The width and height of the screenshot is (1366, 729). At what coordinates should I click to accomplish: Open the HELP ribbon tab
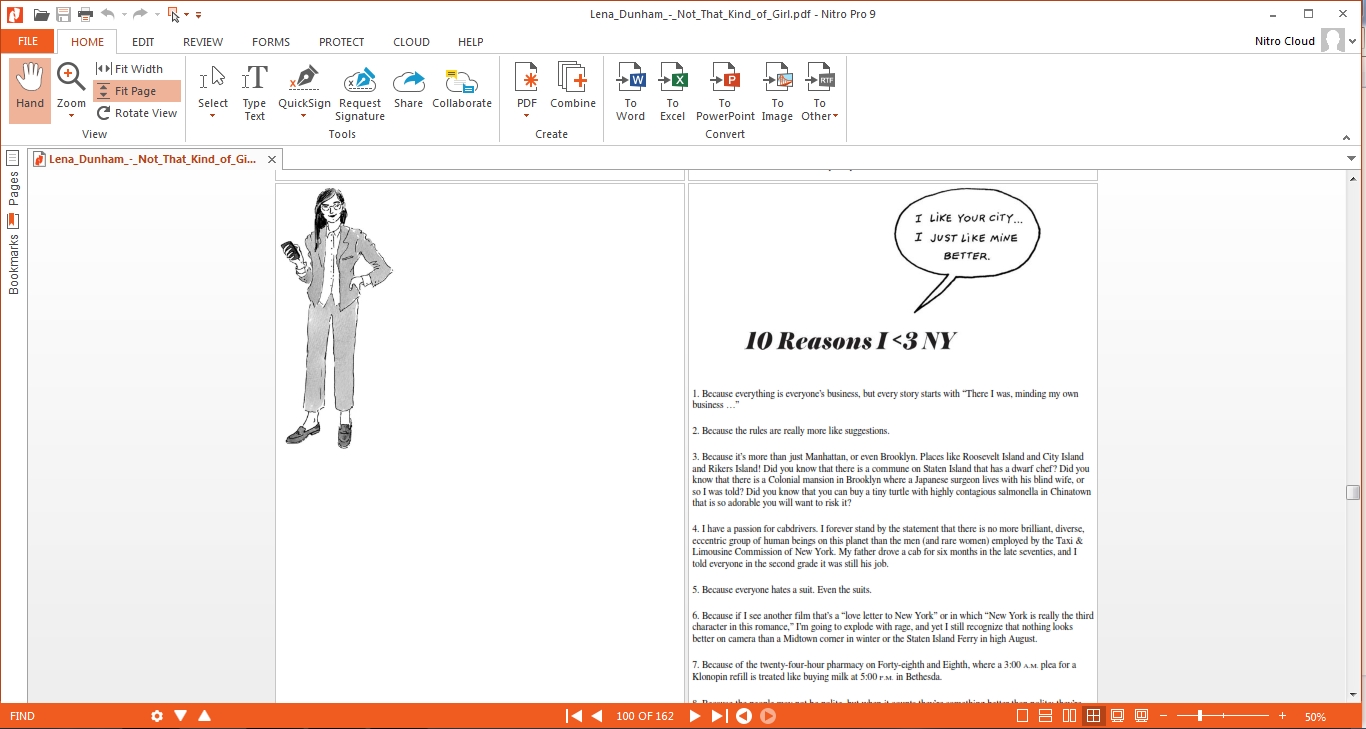click(x=471, y=42)
